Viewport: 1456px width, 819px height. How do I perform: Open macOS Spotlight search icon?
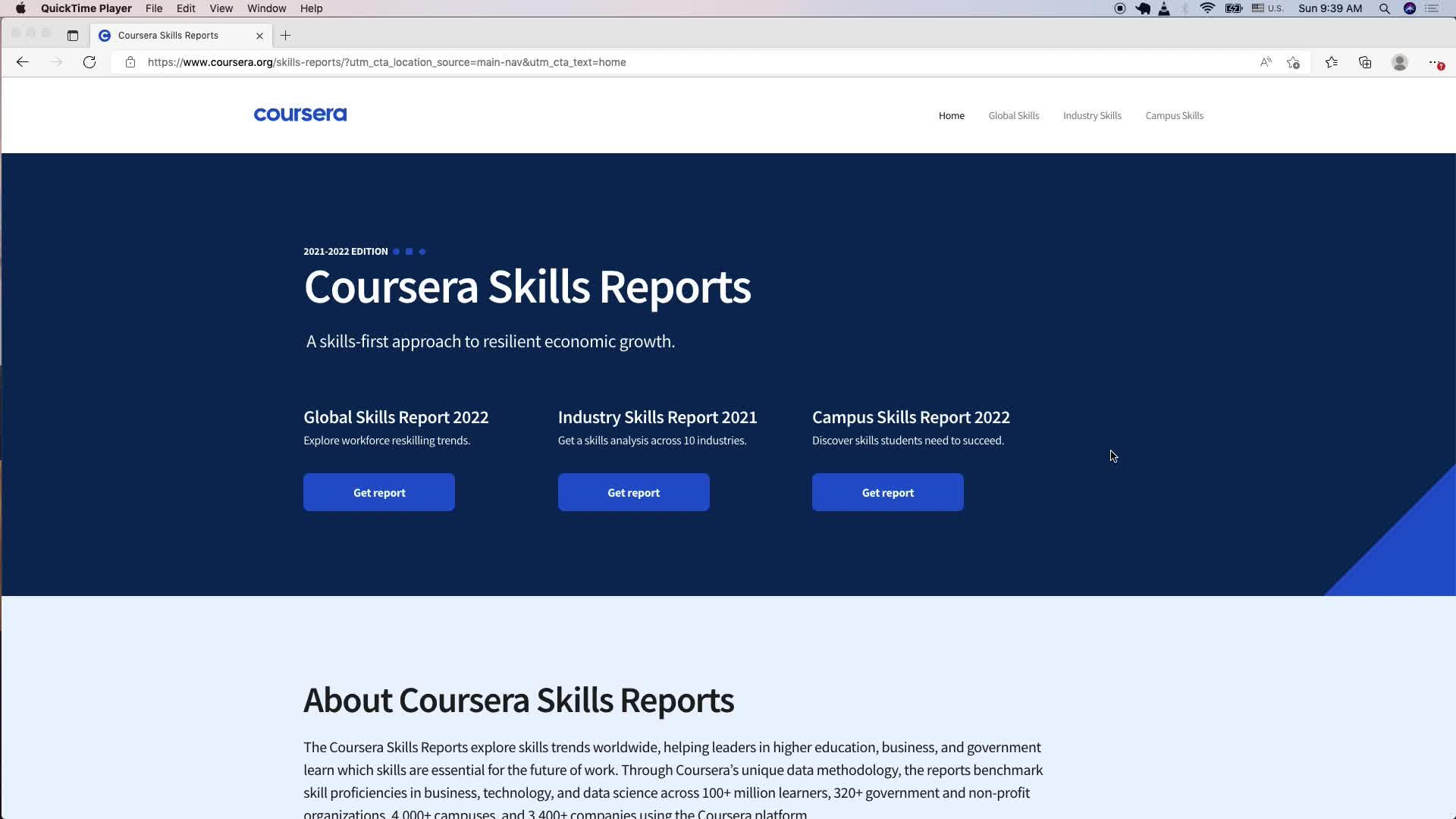1384,8
